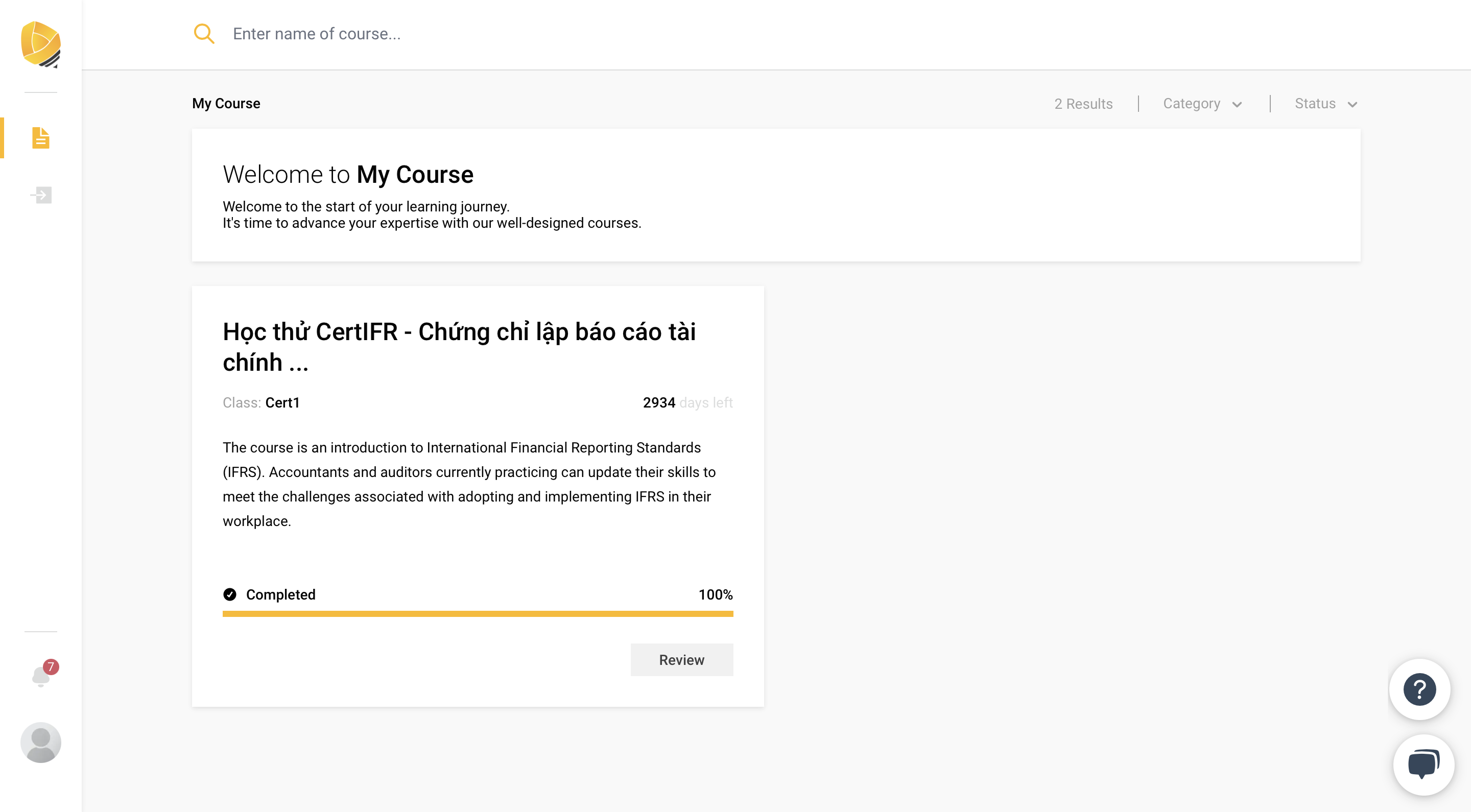Open the Học thử CertIFR course title
Image resolution: width=1471 pixels, height=812 pixels.
pos(459,347)
